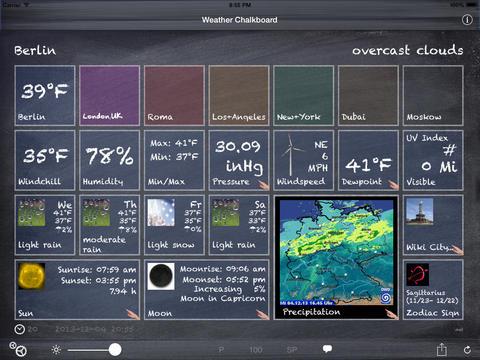Open the Precipitation radar map thumbnail
The image size is (480, 360).
[336, 257]
